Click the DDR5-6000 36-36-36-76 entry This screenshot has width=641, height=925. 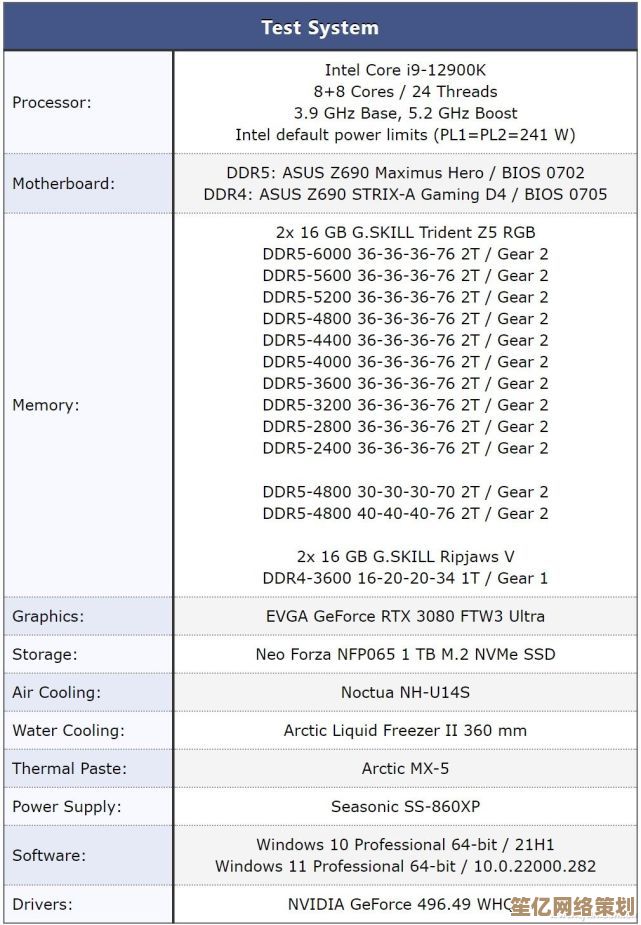tap(405, 254)
